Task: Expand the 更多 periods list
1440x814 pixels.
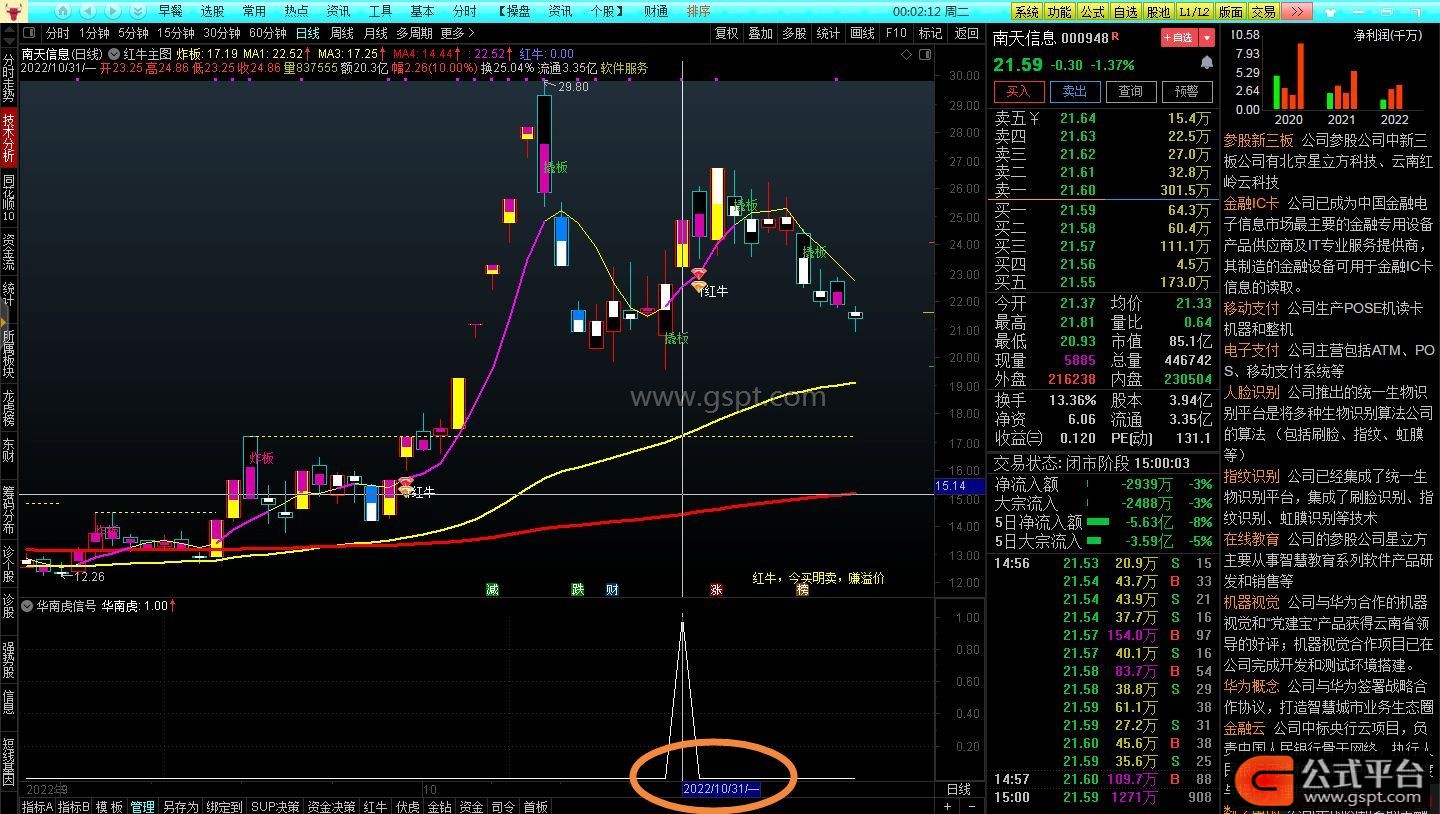Action: click(458, 33)
